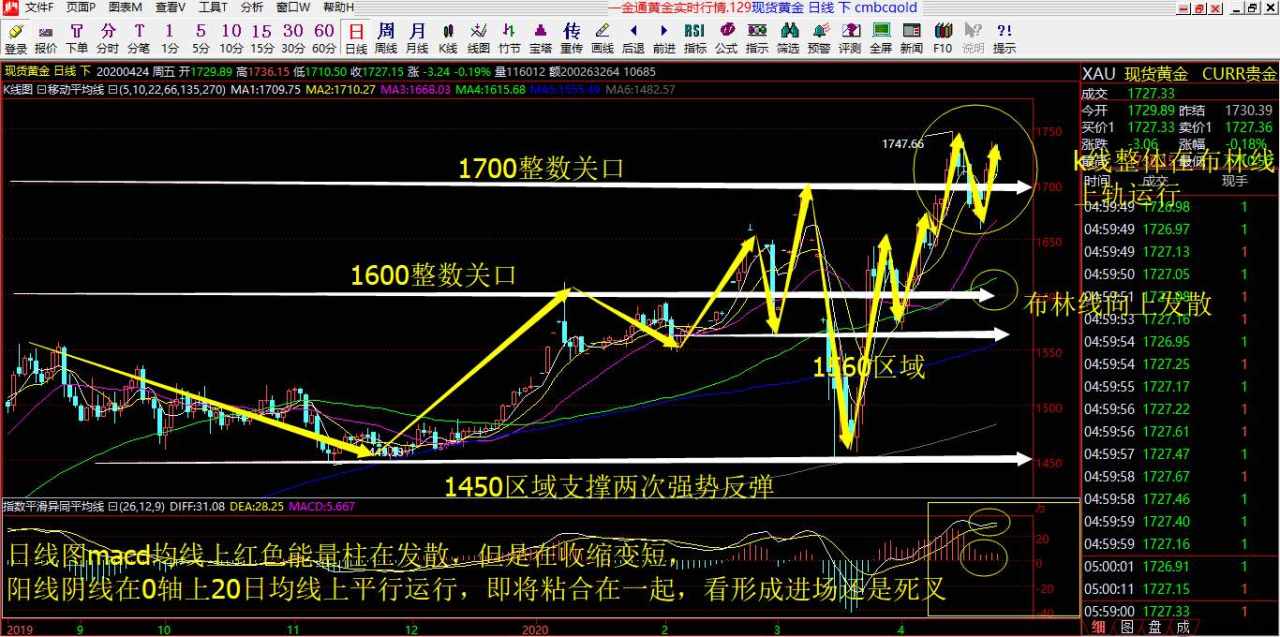The height and width of the screenshot is (637, 1280).
Task: Open the 文件F menu
Action: 39,7
